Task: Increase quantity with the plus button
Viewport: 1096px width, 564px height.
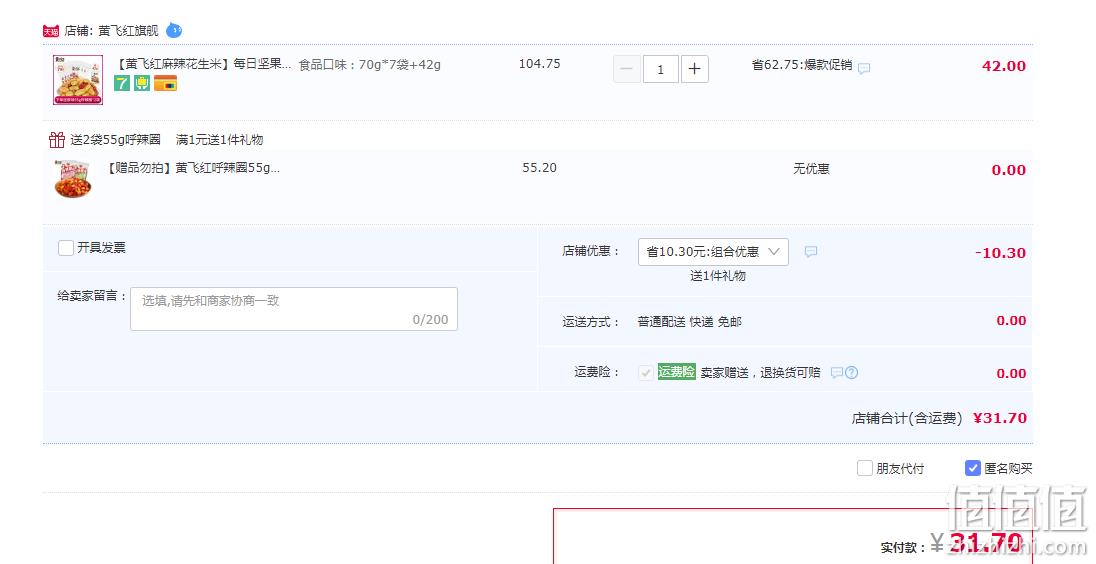Action: 695,69
